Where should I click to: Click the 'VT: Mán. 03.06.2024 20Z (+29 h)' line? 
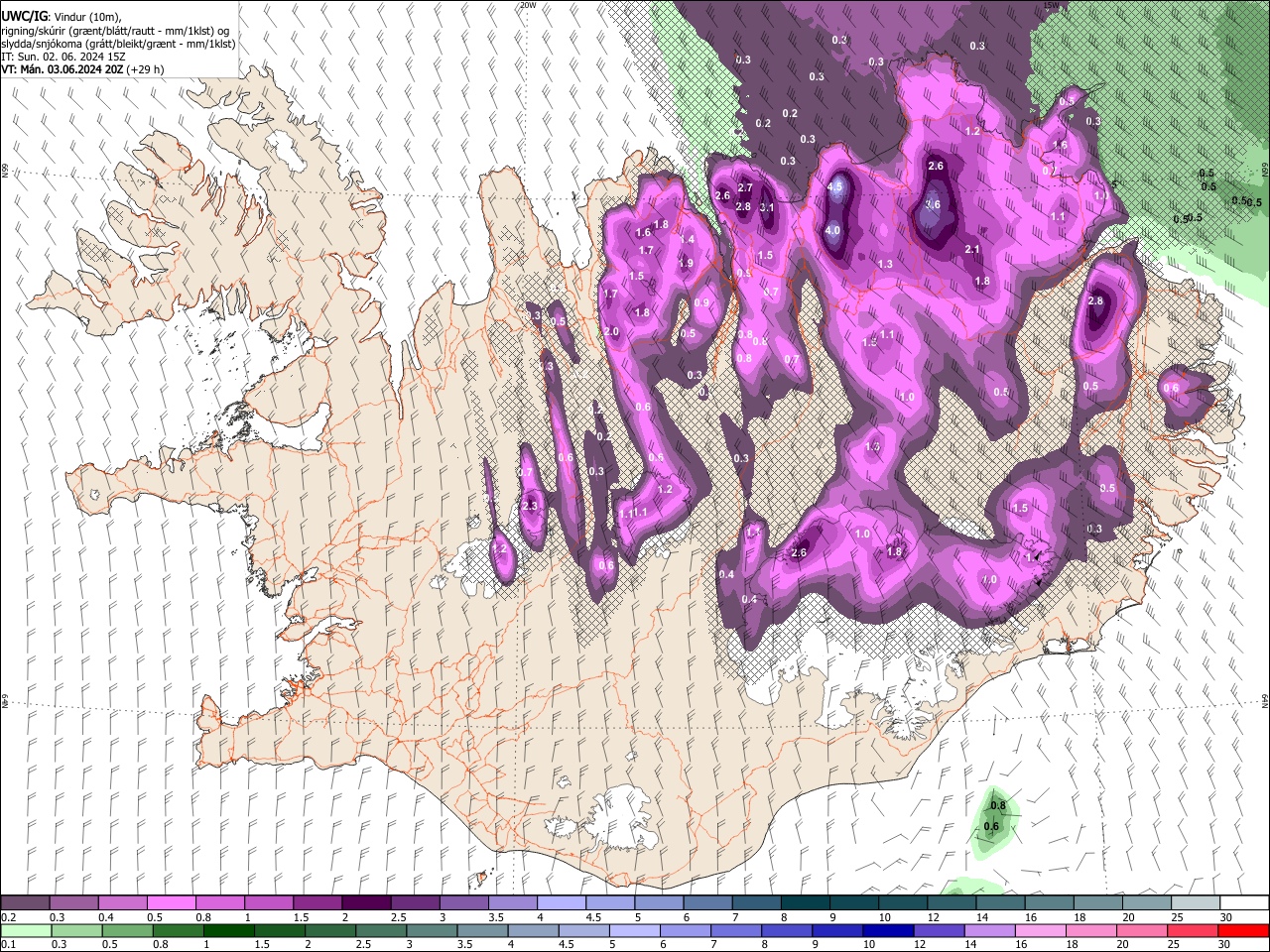[82, 69]
